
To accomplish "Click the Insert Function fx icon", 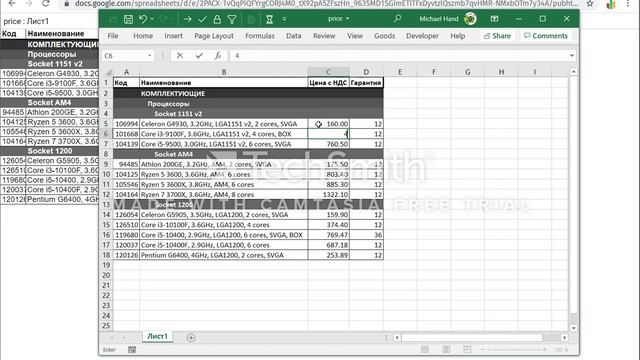I will pos(218,56).
